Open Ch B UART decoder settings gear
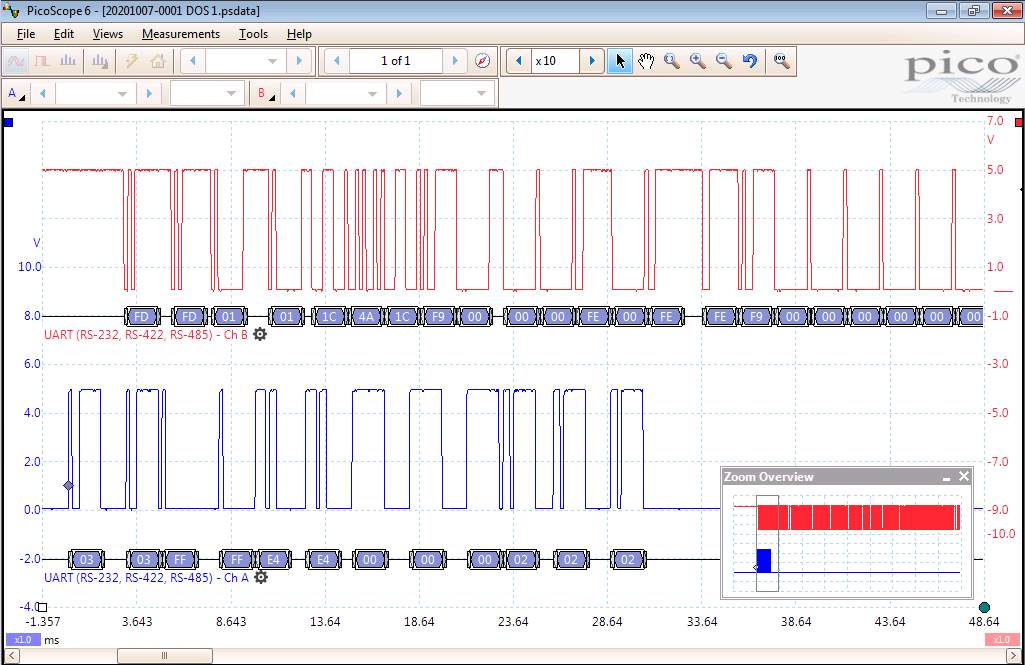This screenshot has height=665, width=1025. (x=260, y=334)
